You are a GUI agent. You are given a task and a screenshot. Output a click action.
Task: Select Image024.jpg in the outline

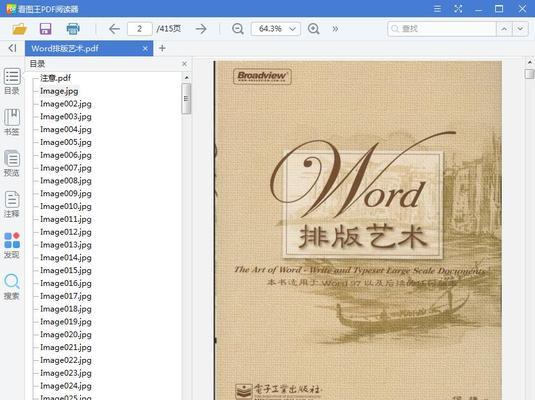66,386
